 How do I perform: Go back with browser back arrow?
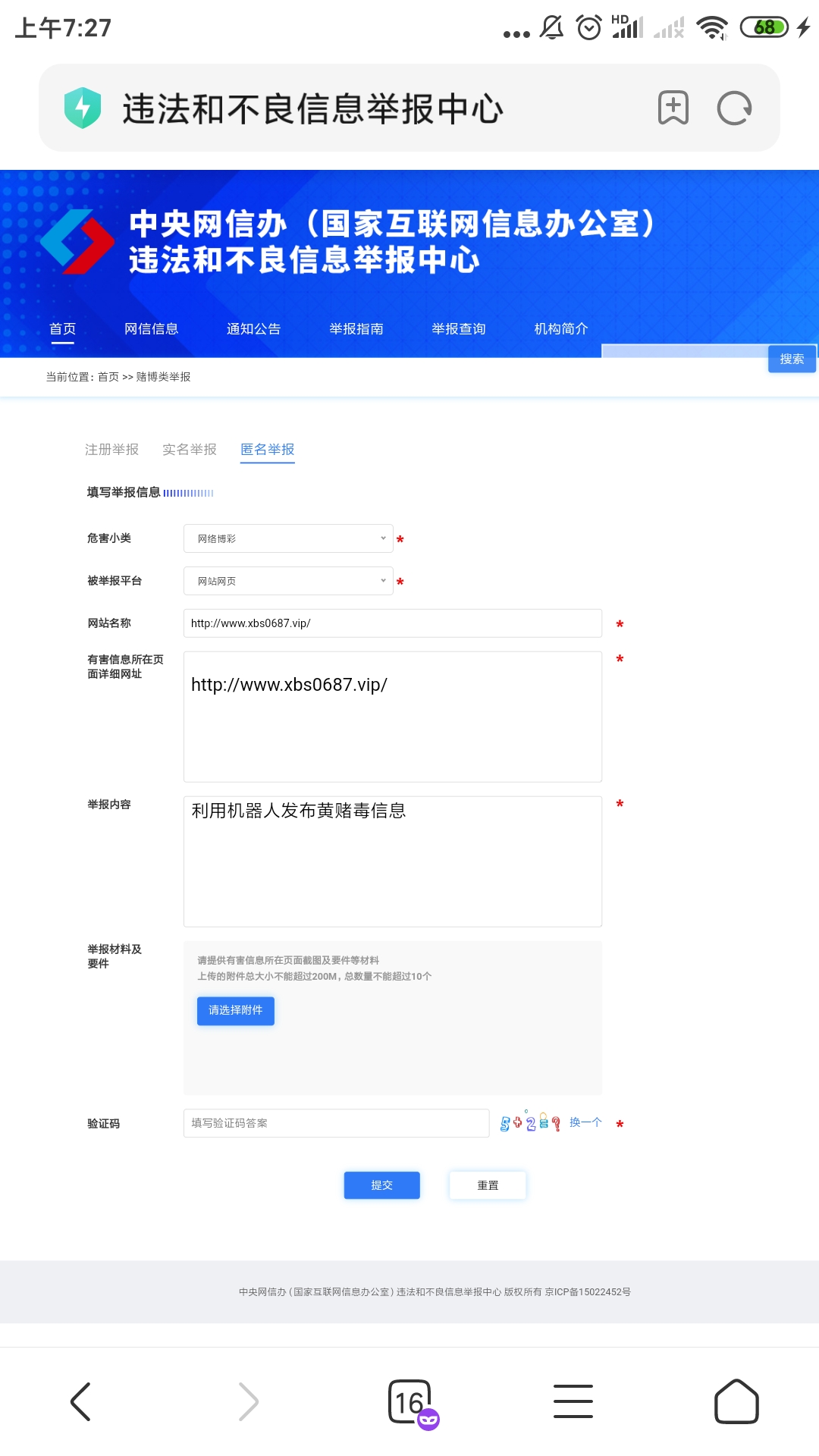pos(80,1401)
